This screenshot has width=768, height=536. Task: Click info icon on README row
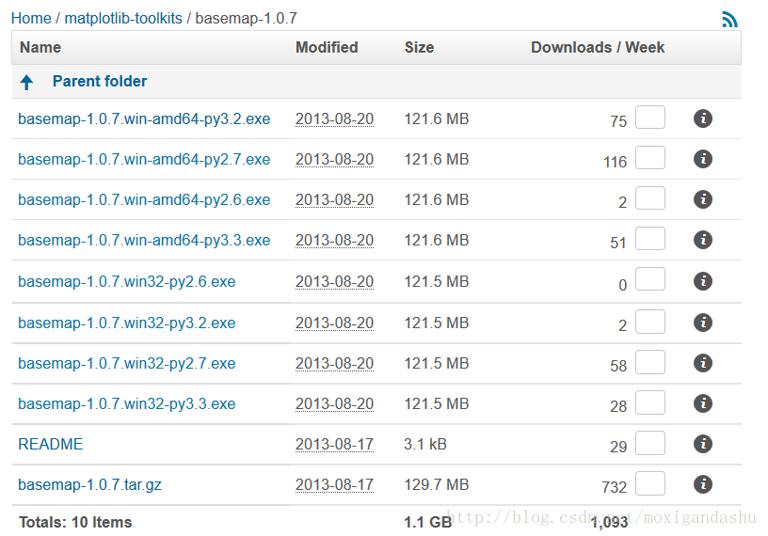703,444
